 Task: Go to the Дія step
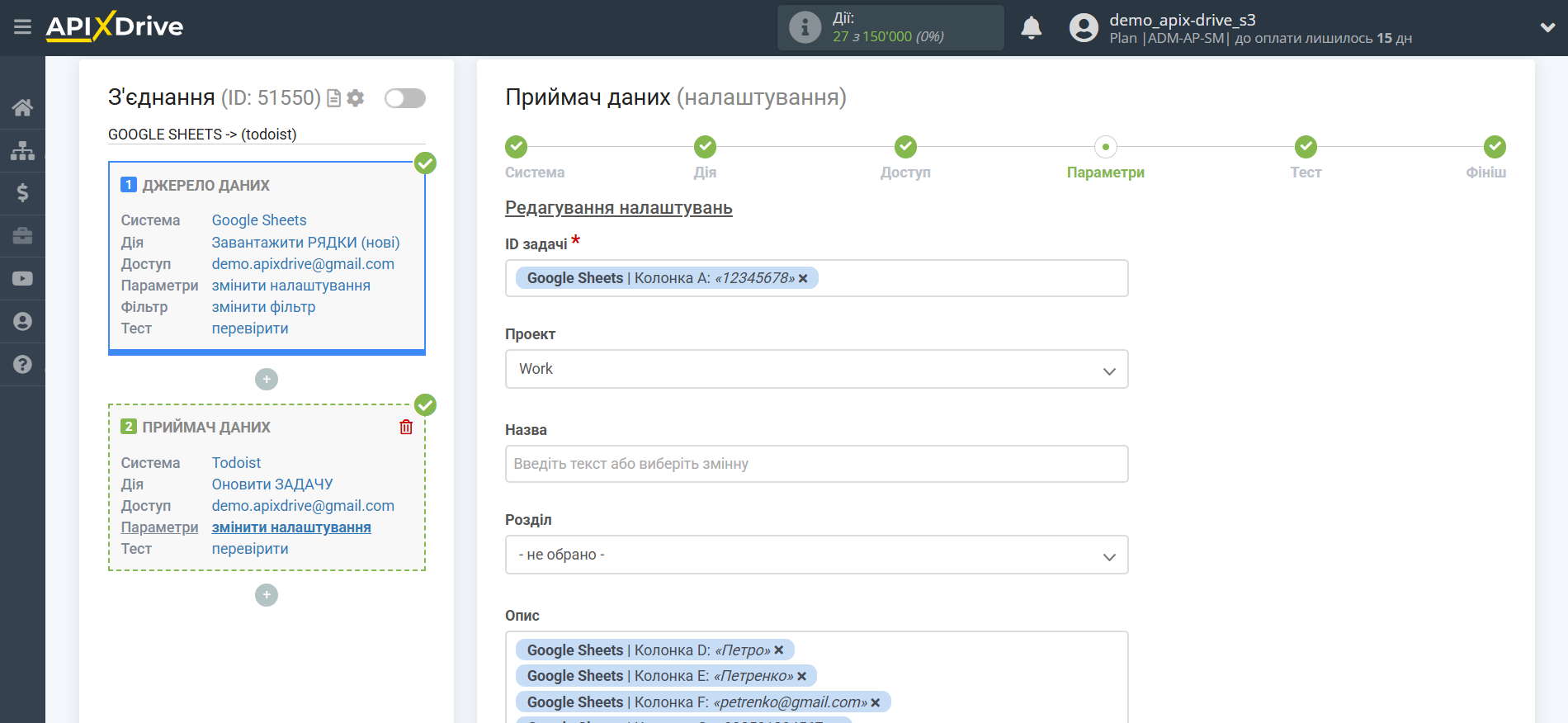tap(705, 147)
